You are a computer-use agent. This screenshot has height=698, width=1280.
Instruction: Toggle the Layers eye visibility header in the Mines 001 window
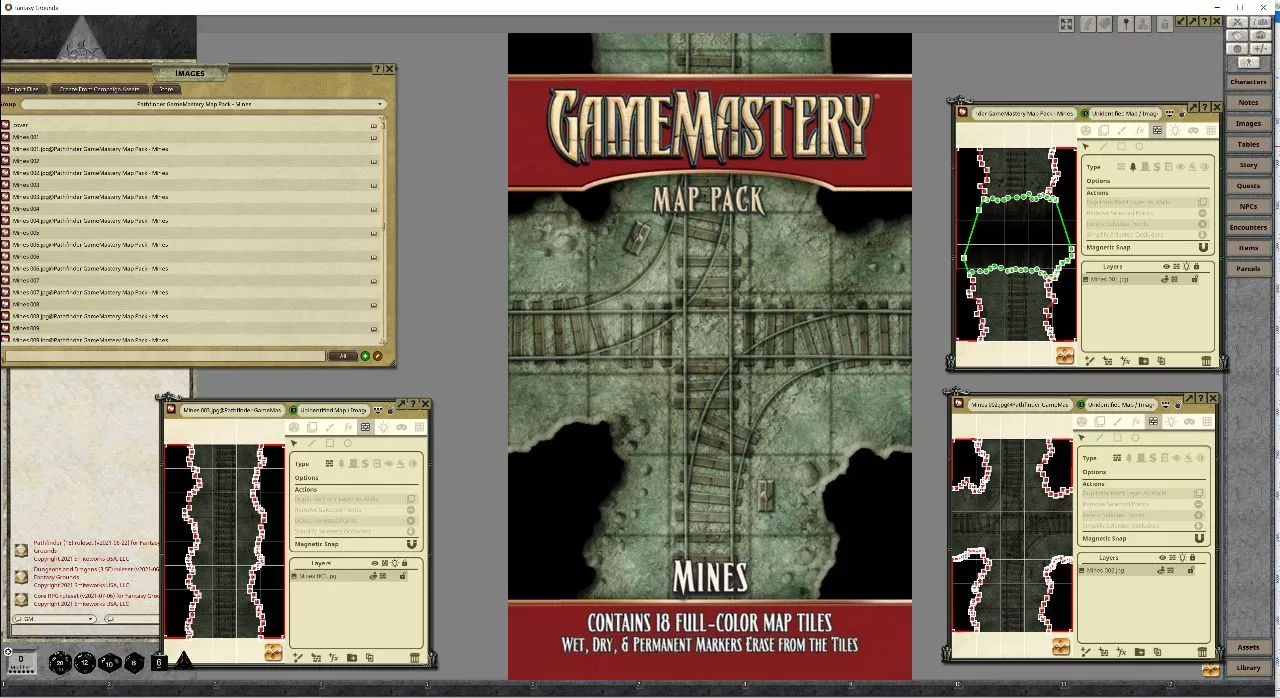click(1166, 266)
